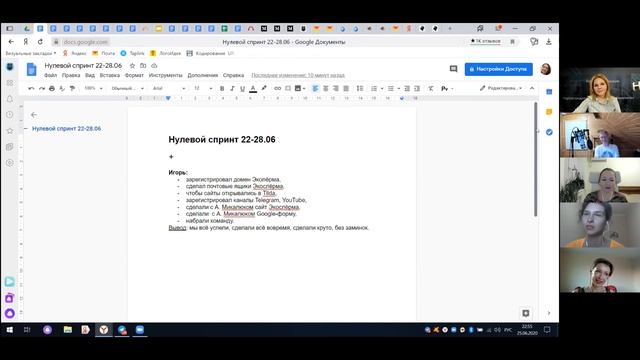Open last edit version history link

[298, 76]
